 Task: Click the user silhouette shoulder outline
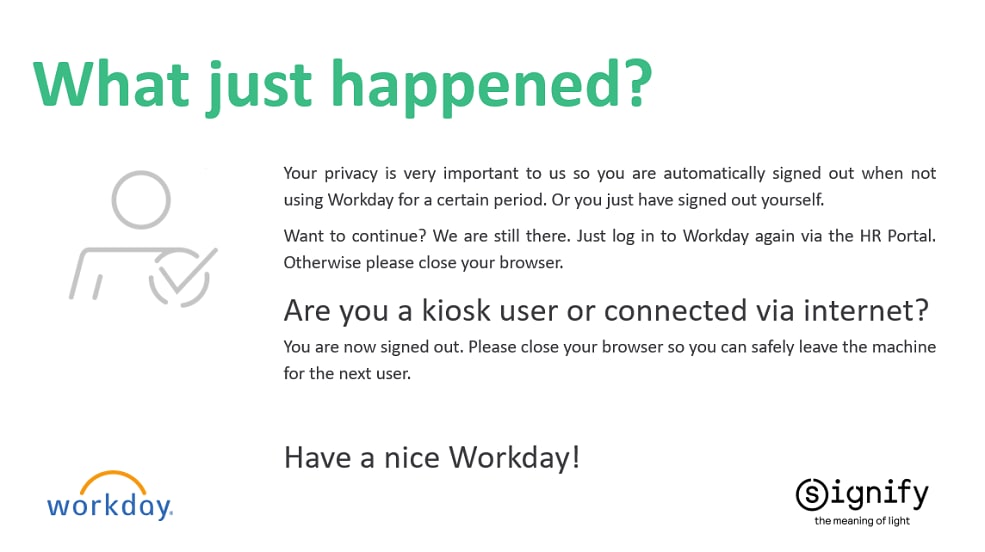pyautogui.click(x=100, y=261)
